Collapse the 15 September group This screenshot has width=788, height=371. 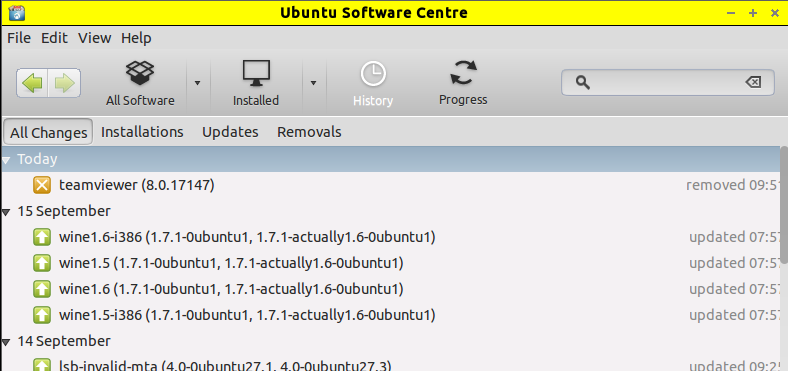[6, 213]
